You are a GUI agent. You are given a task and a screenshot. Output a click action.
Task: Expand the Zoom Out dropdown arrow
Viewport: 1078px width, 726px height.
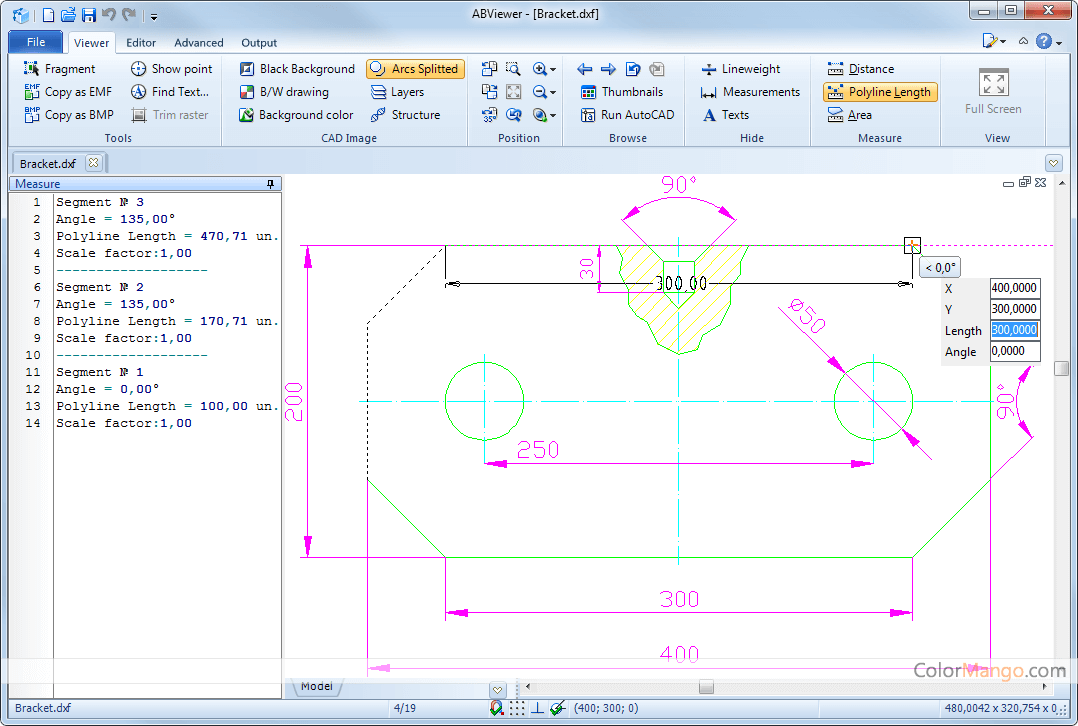(x=553, y=92)
